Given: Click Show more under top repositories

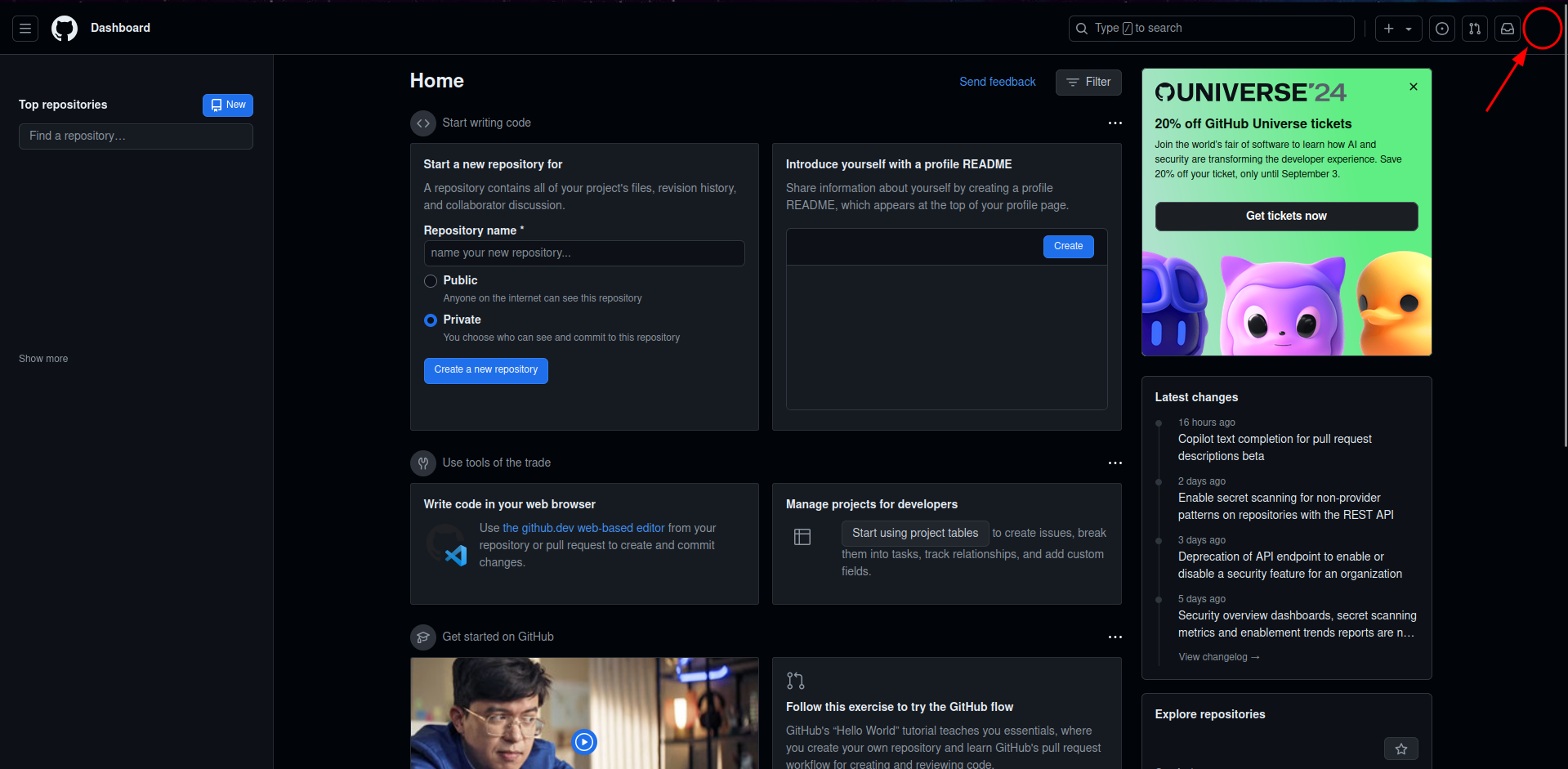Looking at the screenshot, I should tap(43, 359).
